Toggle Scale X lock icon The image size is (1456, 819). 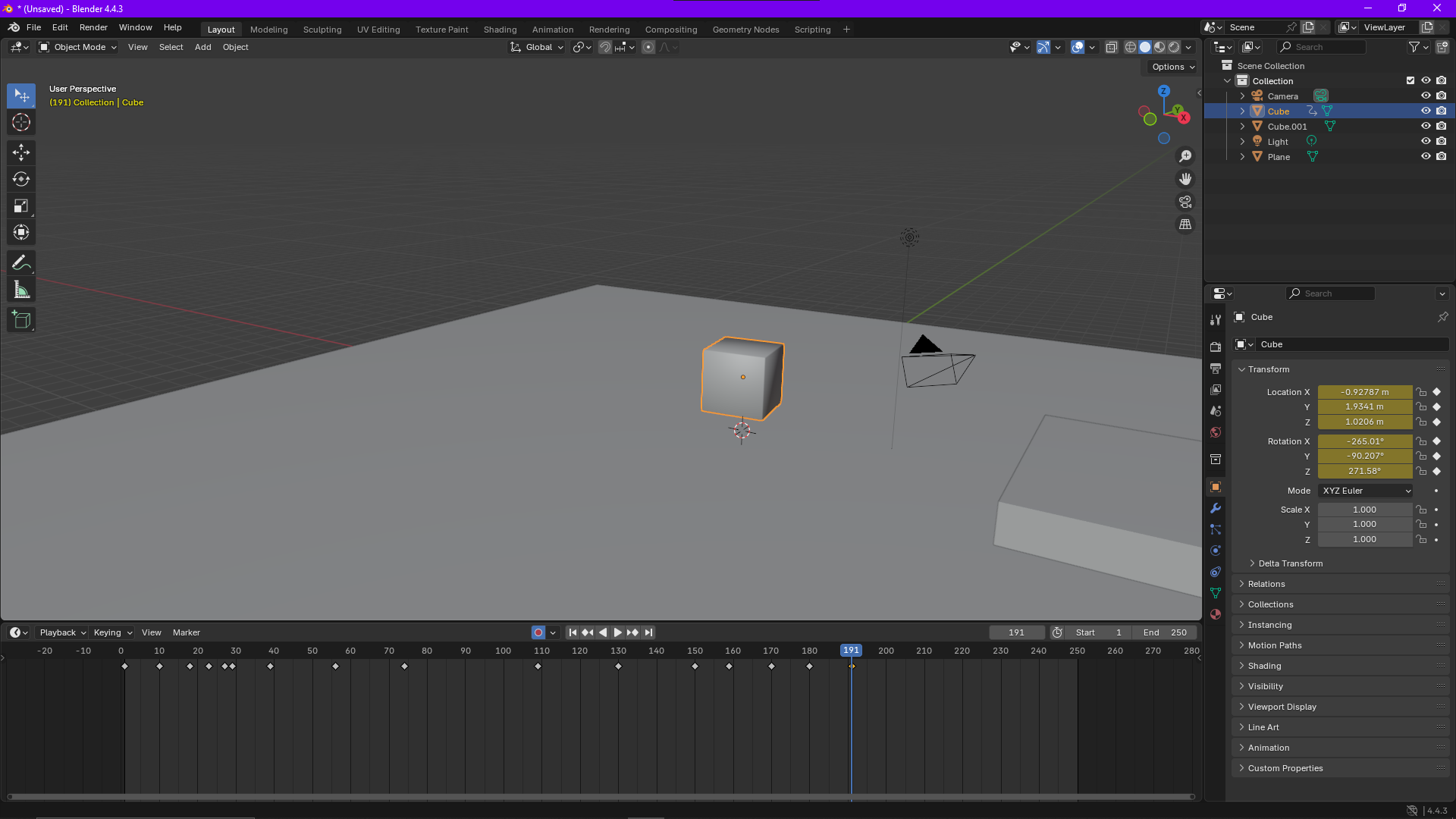[x=1422, y=510]
